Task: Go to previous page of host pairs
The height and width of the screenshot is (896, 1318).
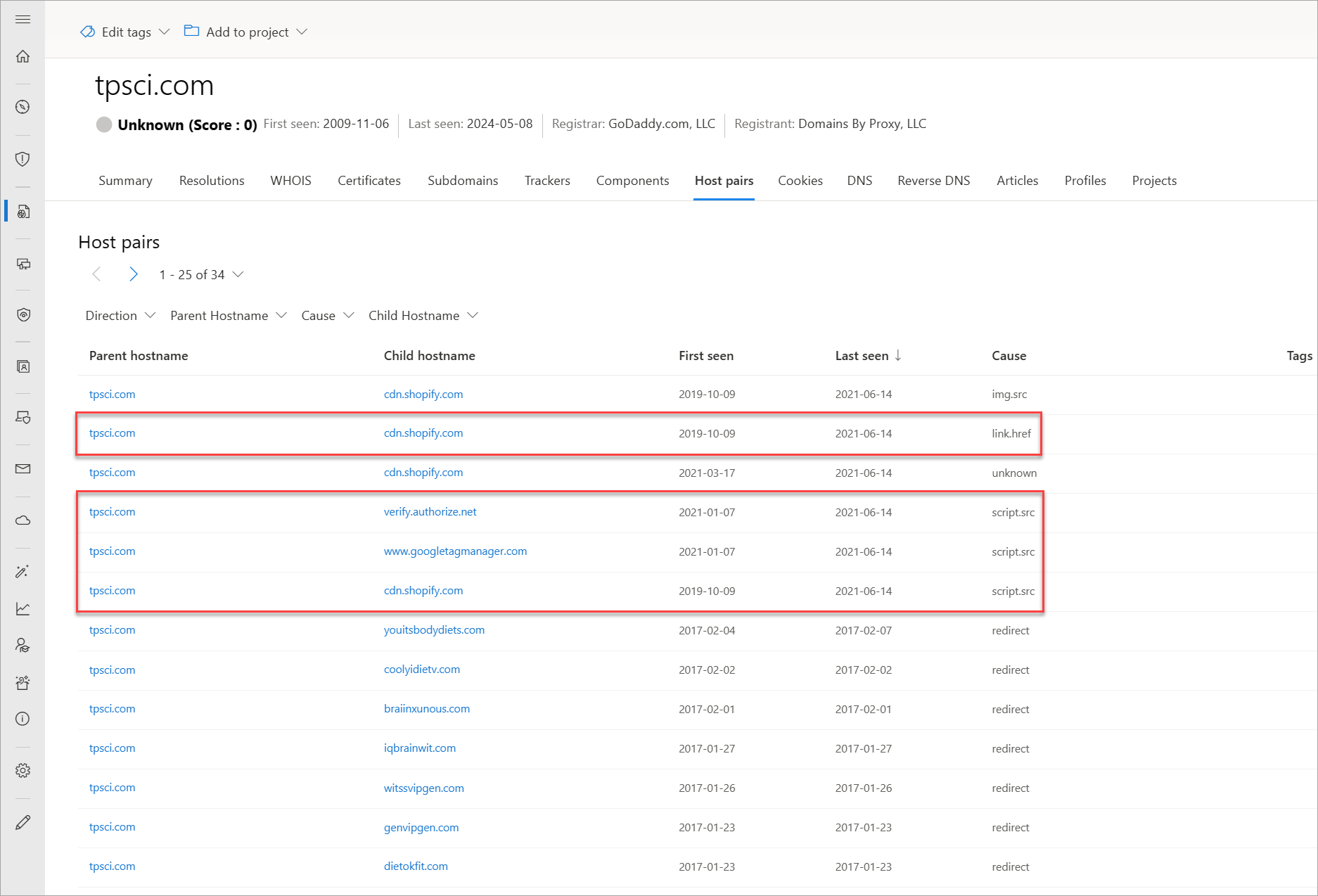Action: pos(97,274)
